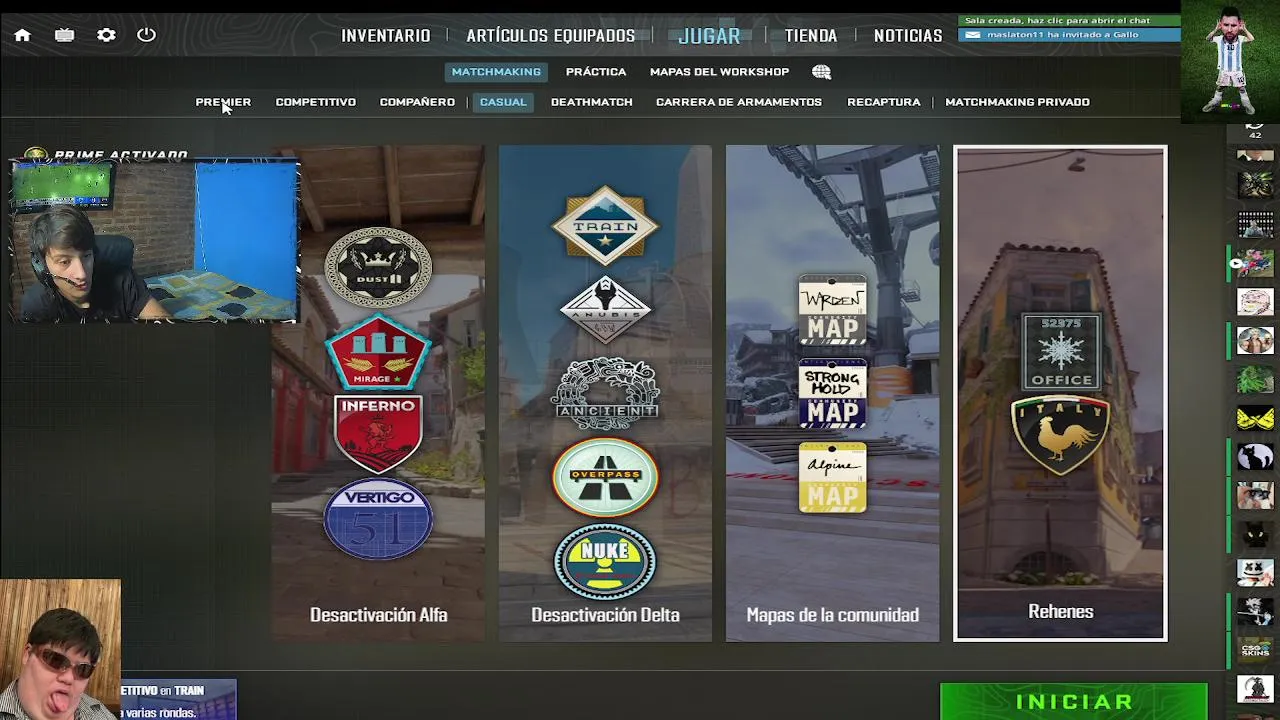1280x720 pixels.
Task: Select the Stronghold community map tag
Action: (833, 394)
